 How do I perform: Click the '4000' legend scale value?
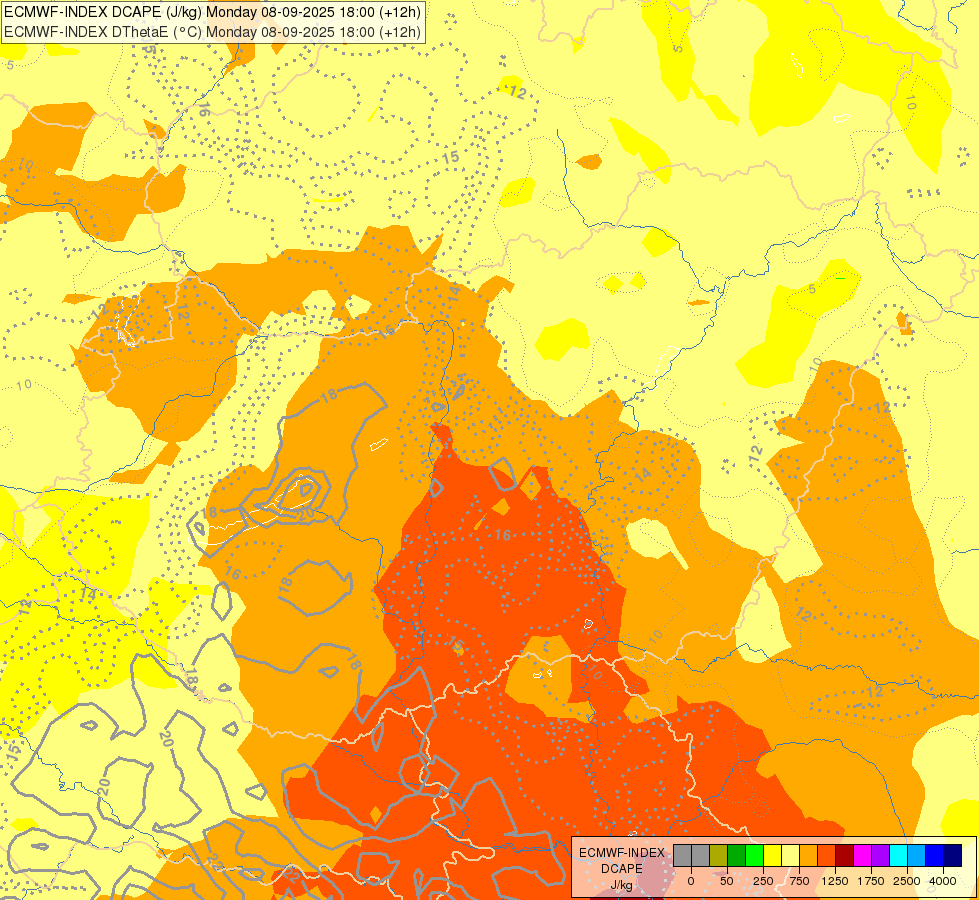tap(943, 881)
